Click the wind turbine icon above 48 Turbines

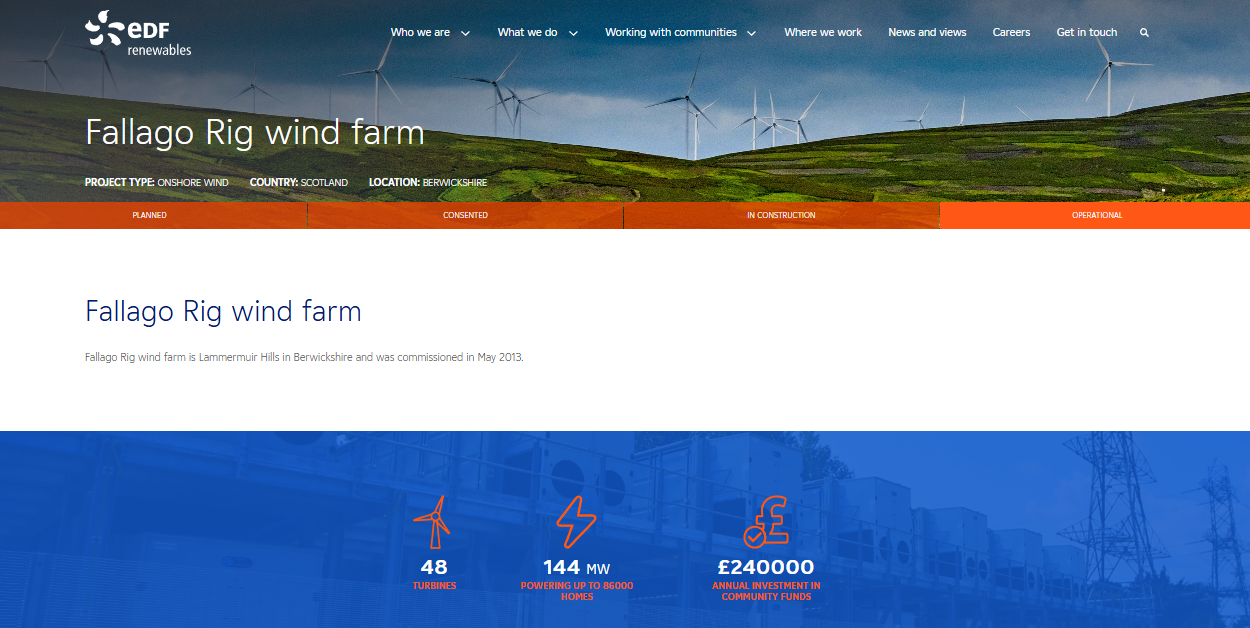click(435, 518)
